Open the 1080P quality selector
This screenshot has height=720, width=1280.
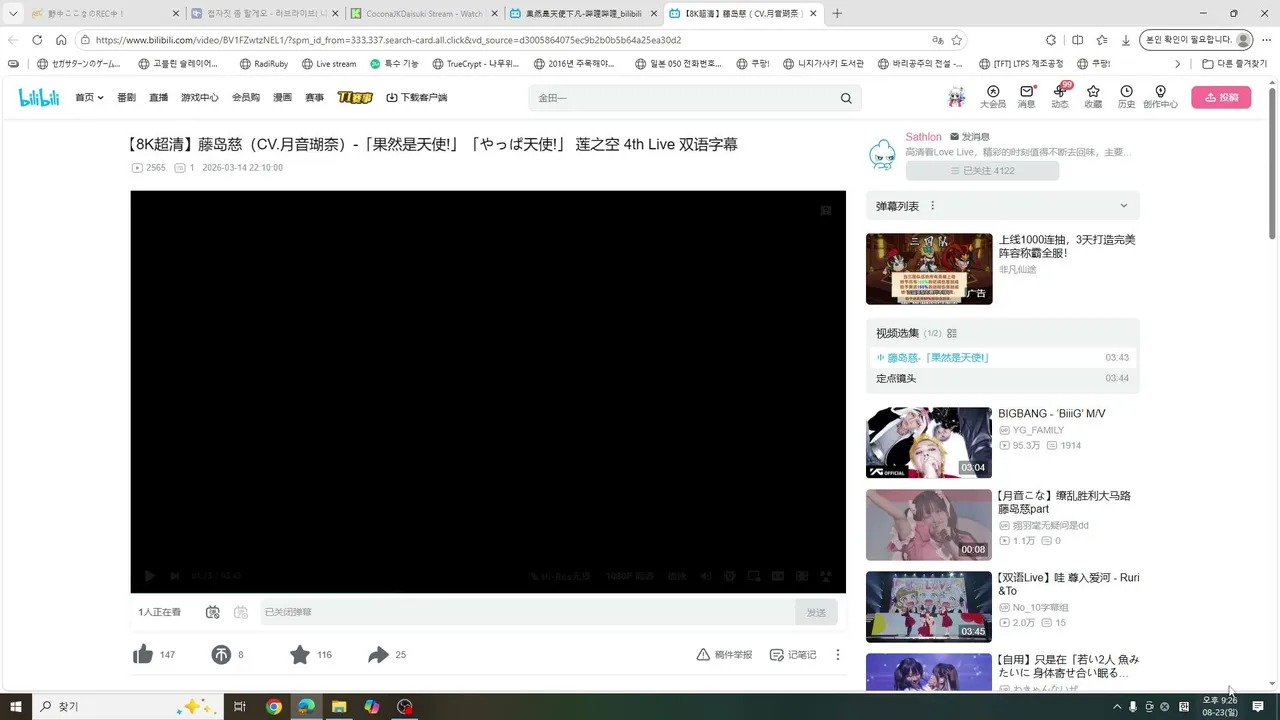tap(630, 576)
